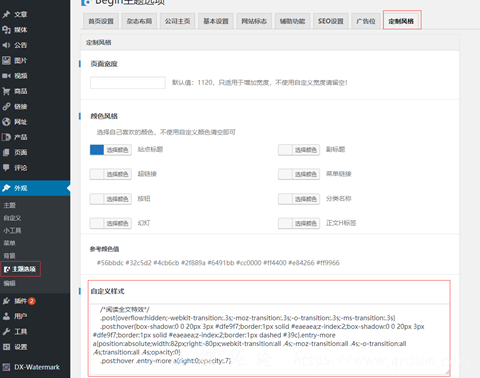Switch to the 首页设置 tab

101,21
